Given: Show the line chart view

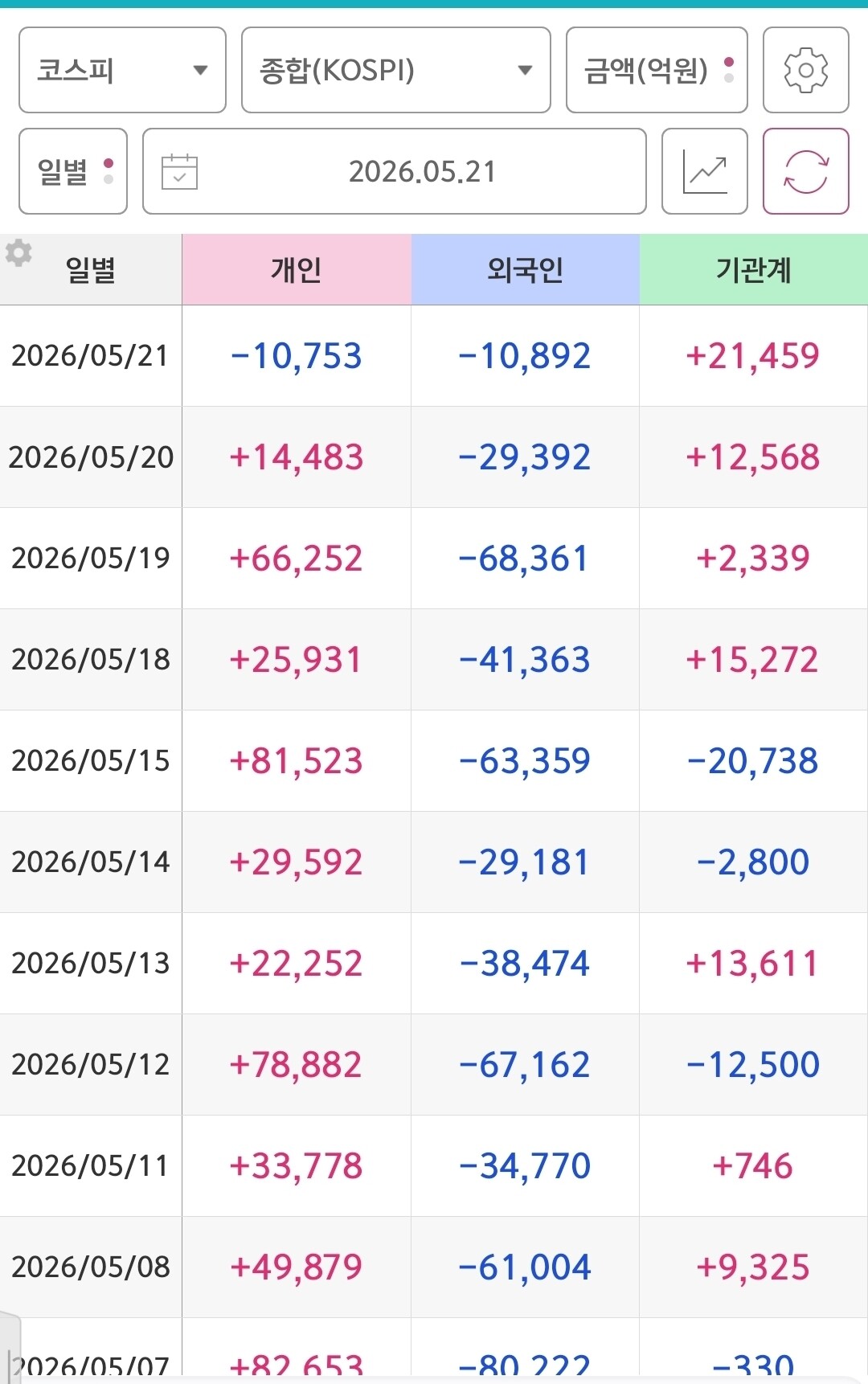Looking at the screenshot, I should click(x=705, y=171).
